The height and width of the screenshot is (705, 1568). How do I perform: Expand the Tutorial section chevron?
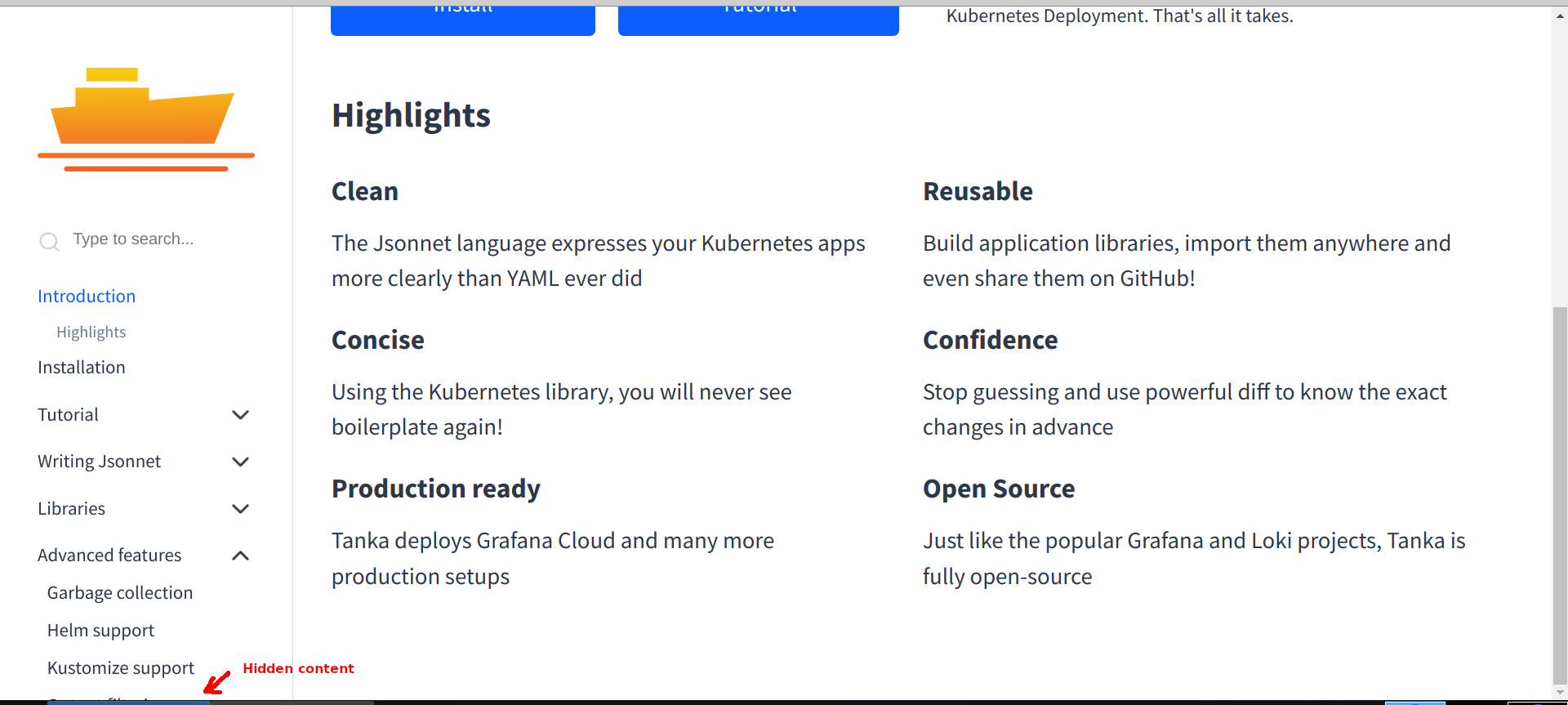(240, 415)
